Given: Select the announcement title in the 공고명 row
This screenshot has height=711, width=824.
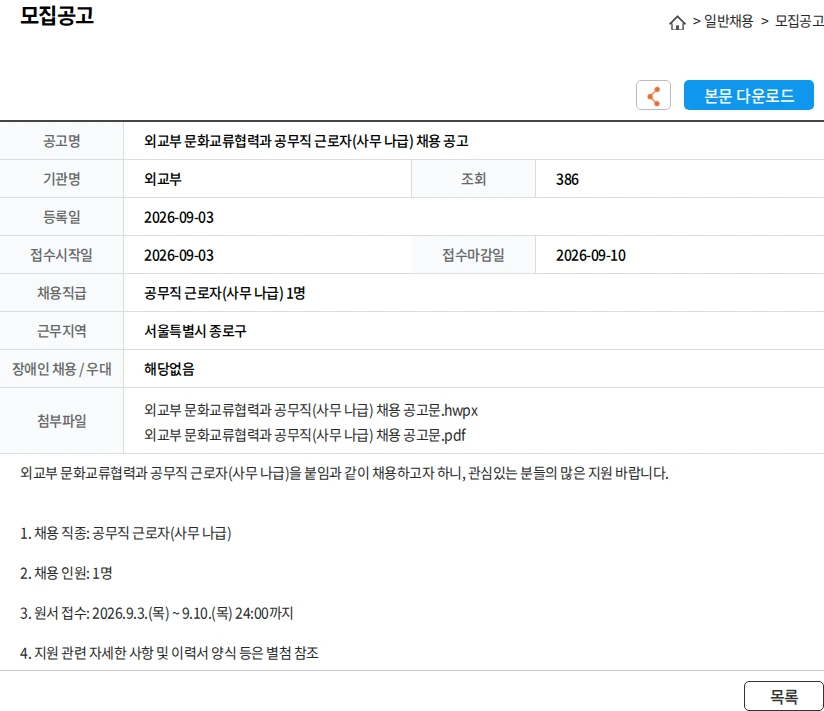Looking at the screenshot, I should (306, 141).
